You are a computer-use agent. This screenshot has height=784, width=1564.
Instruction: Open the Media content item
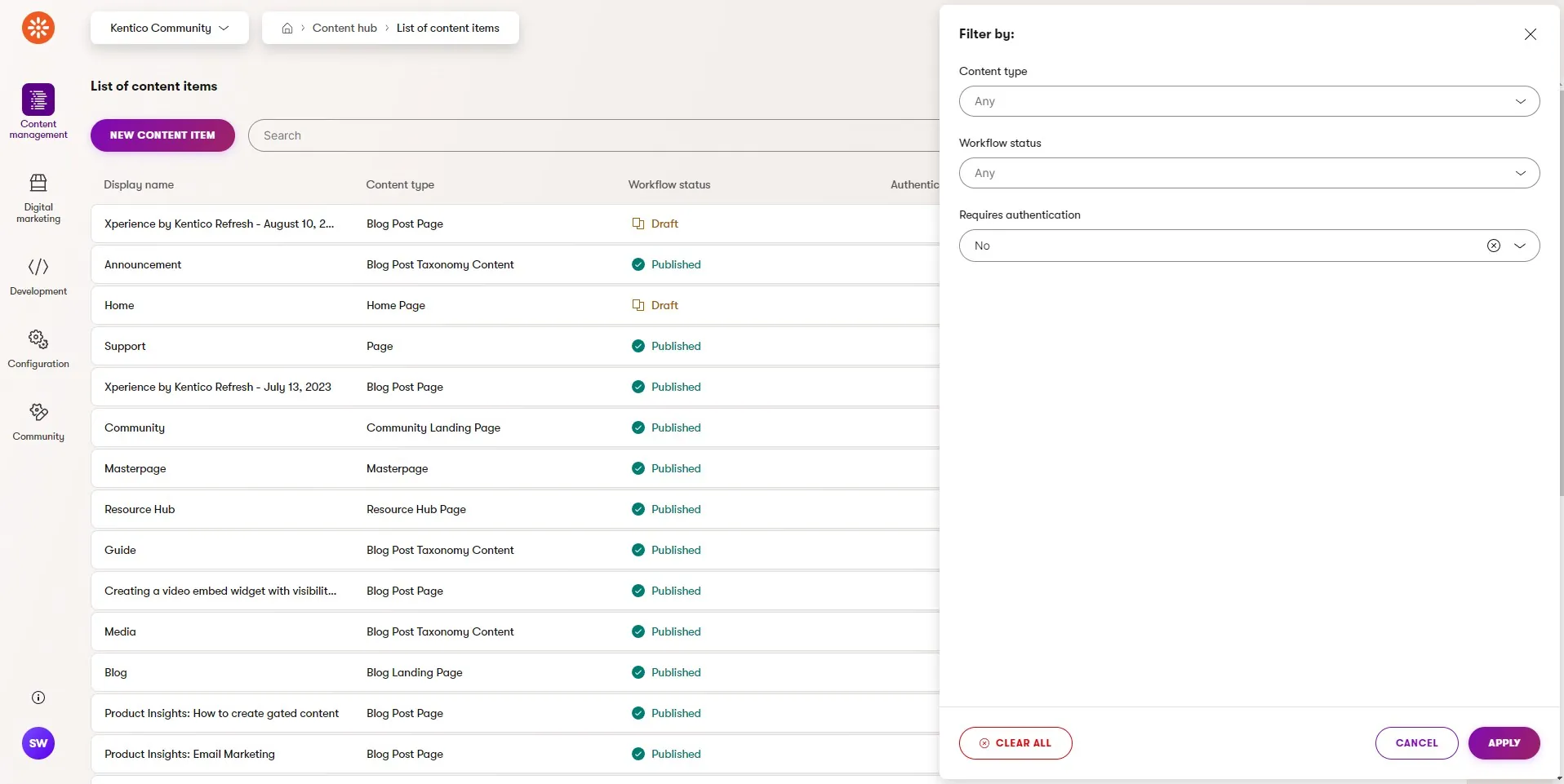click(515, 631)
